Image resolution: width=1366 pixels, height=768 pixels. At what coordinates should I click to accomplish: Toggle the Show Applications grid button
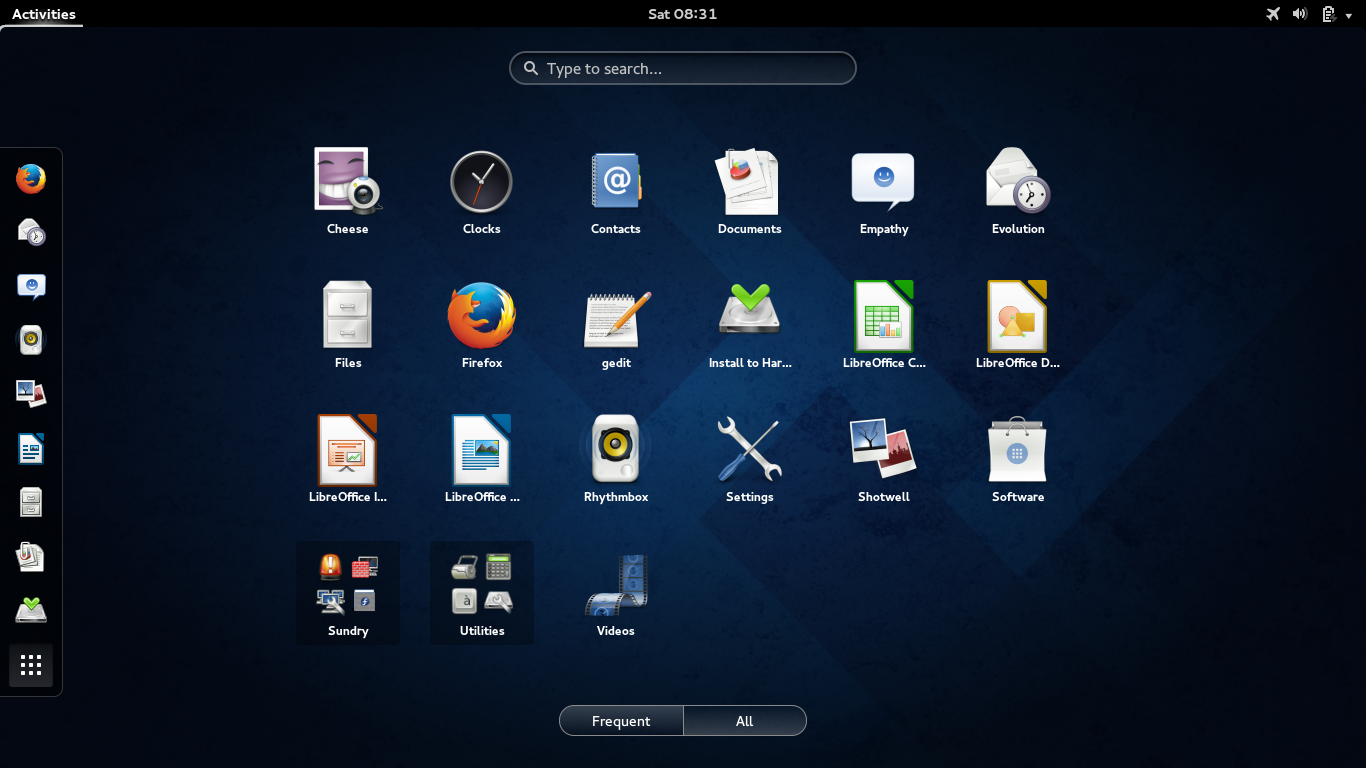coord(31,665)
